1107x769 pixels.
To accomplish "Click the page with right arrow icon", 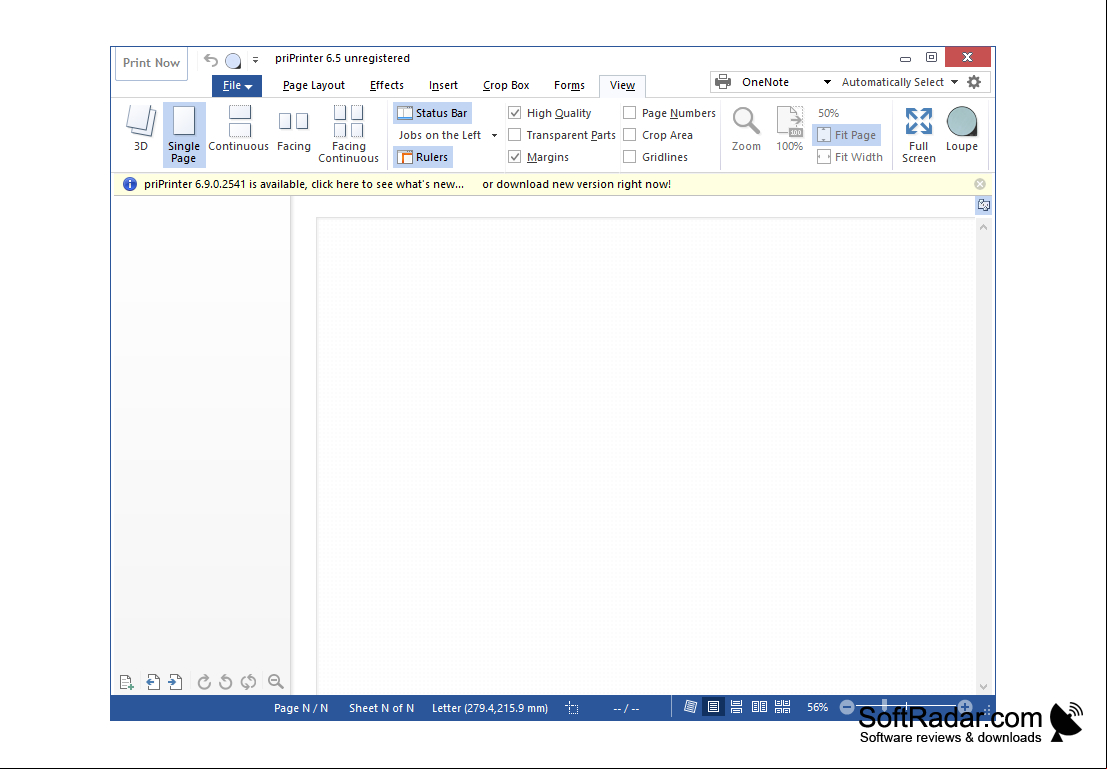I will (x=175, y=681).
